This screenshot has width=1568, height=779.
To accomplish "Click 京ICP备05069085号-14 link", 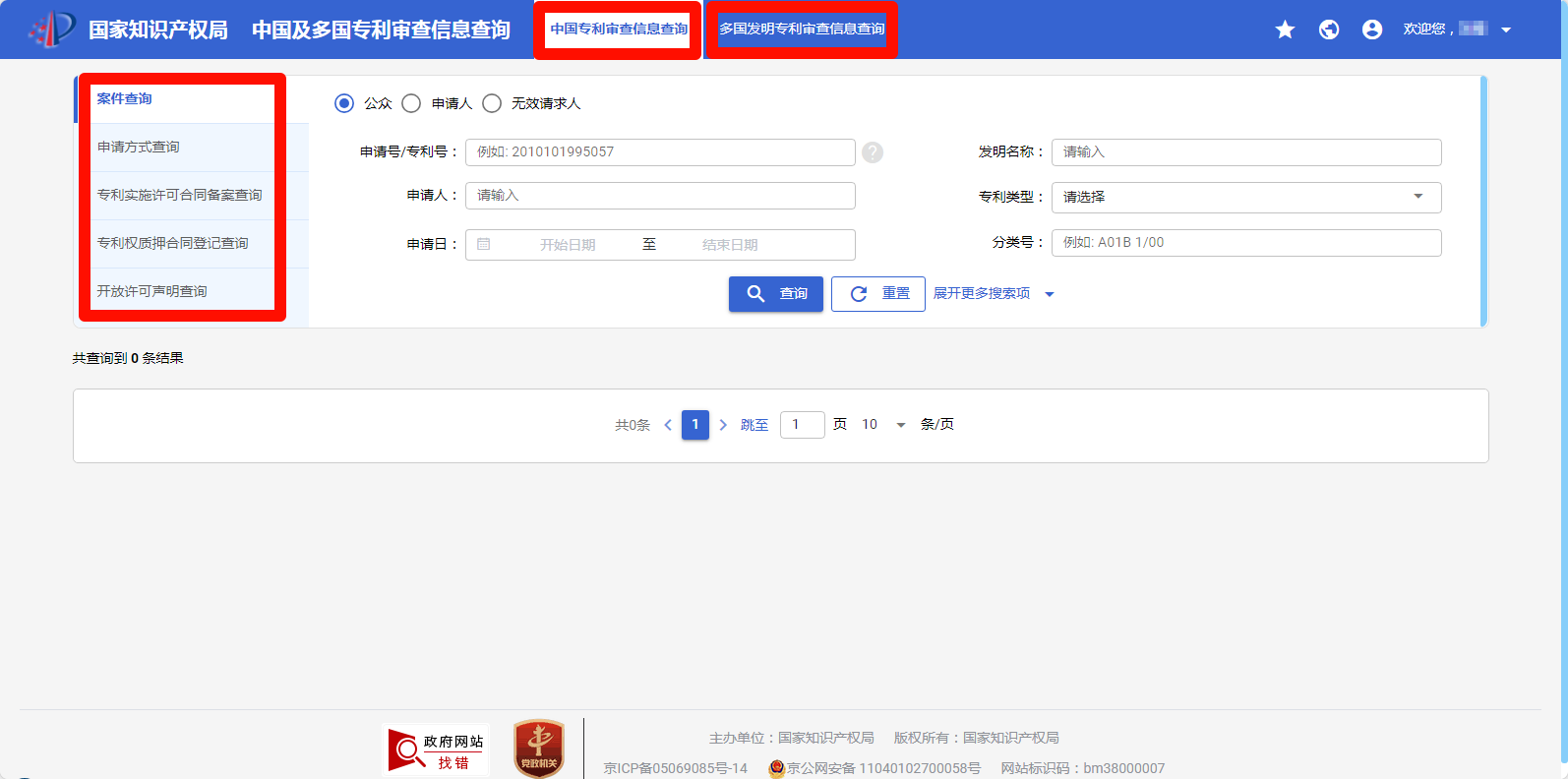I will [x=675, y=768].
